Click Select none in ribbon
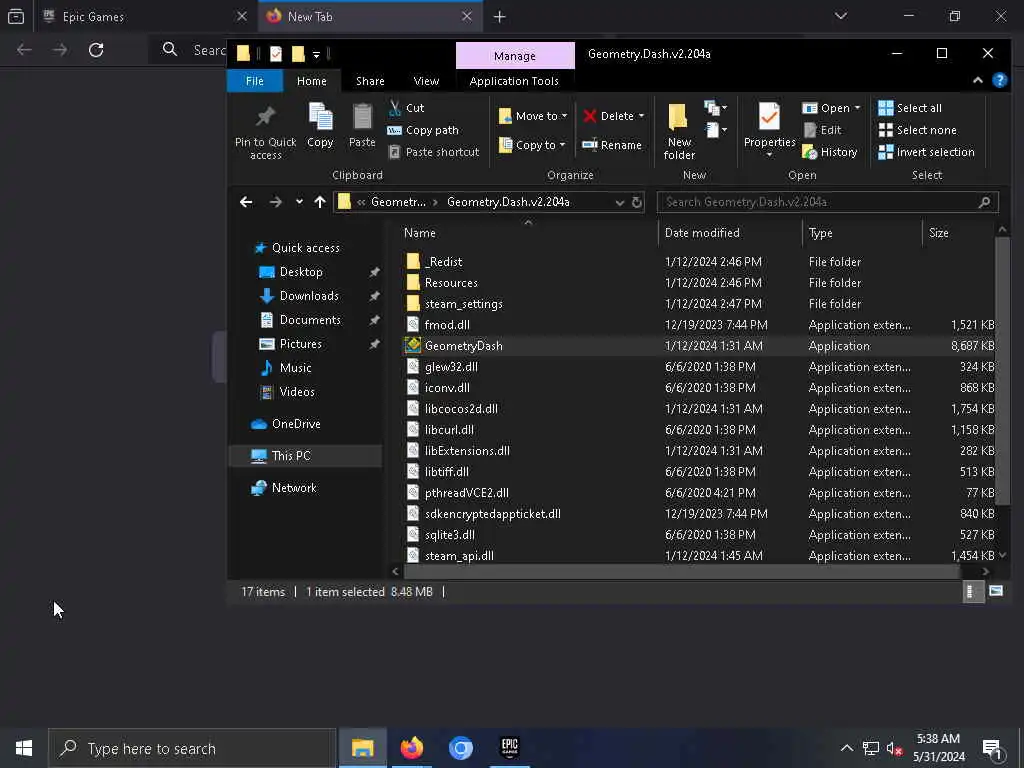The image size is (1024, 768). tap(917, 130)
